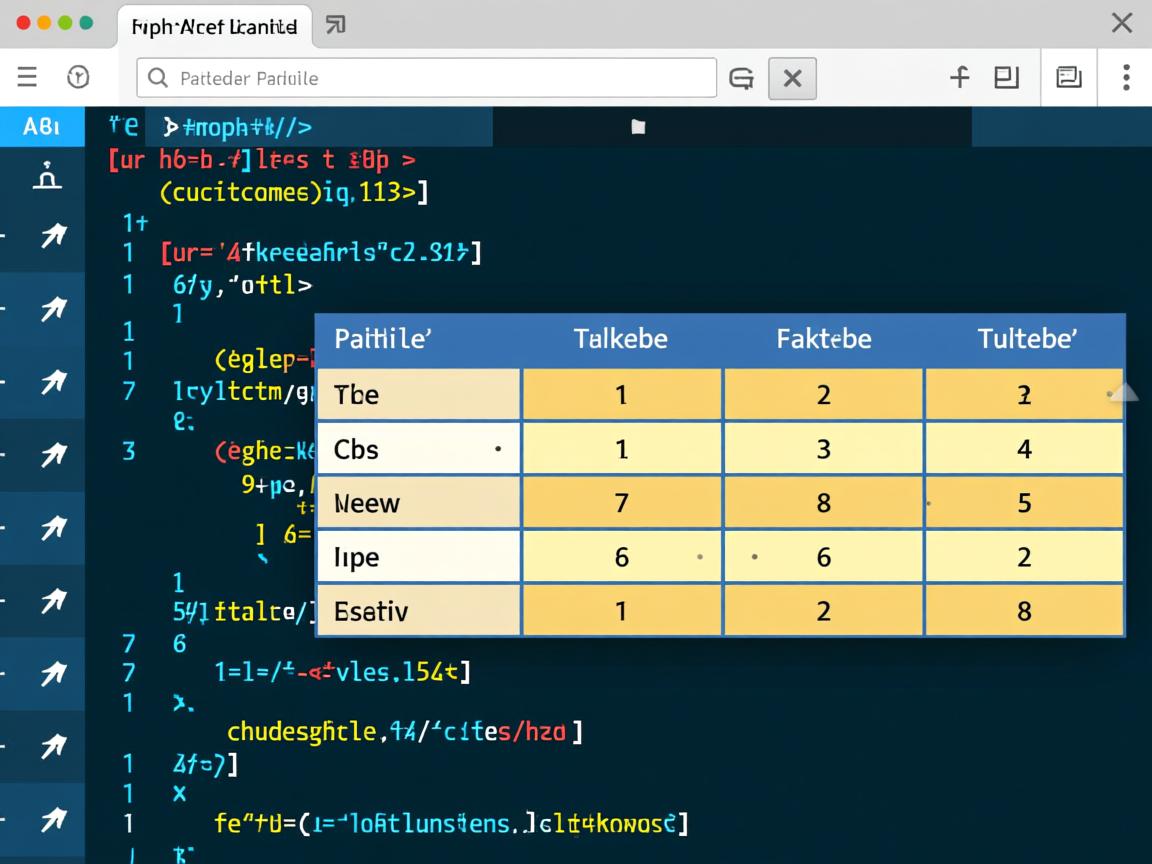Click the plus icon in the toolbar
The height and width of the screenshot is (864, 1152).
pyautogui.click(x=959, y=77)
